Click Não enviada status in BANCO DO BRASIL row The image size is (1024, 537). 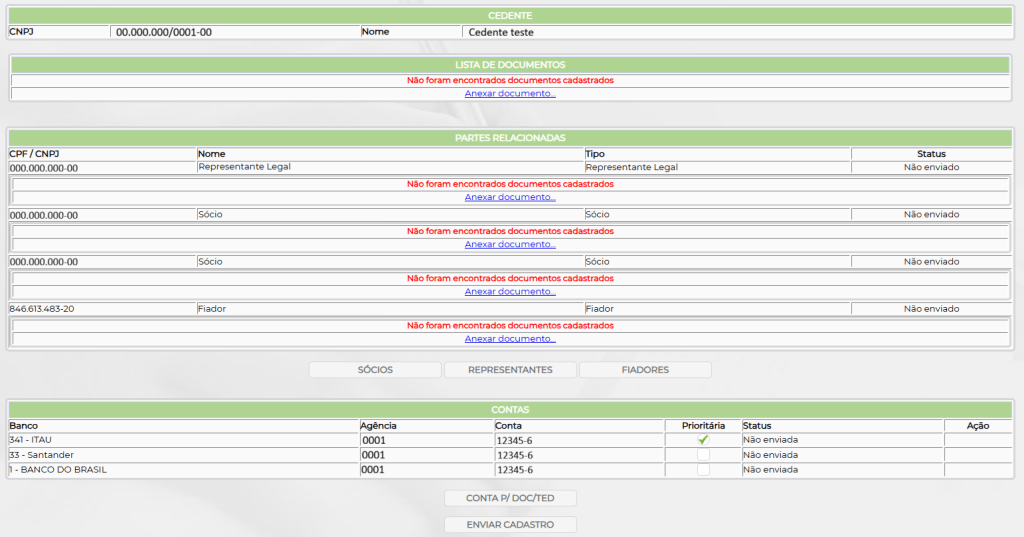click(x=770, y=470)
